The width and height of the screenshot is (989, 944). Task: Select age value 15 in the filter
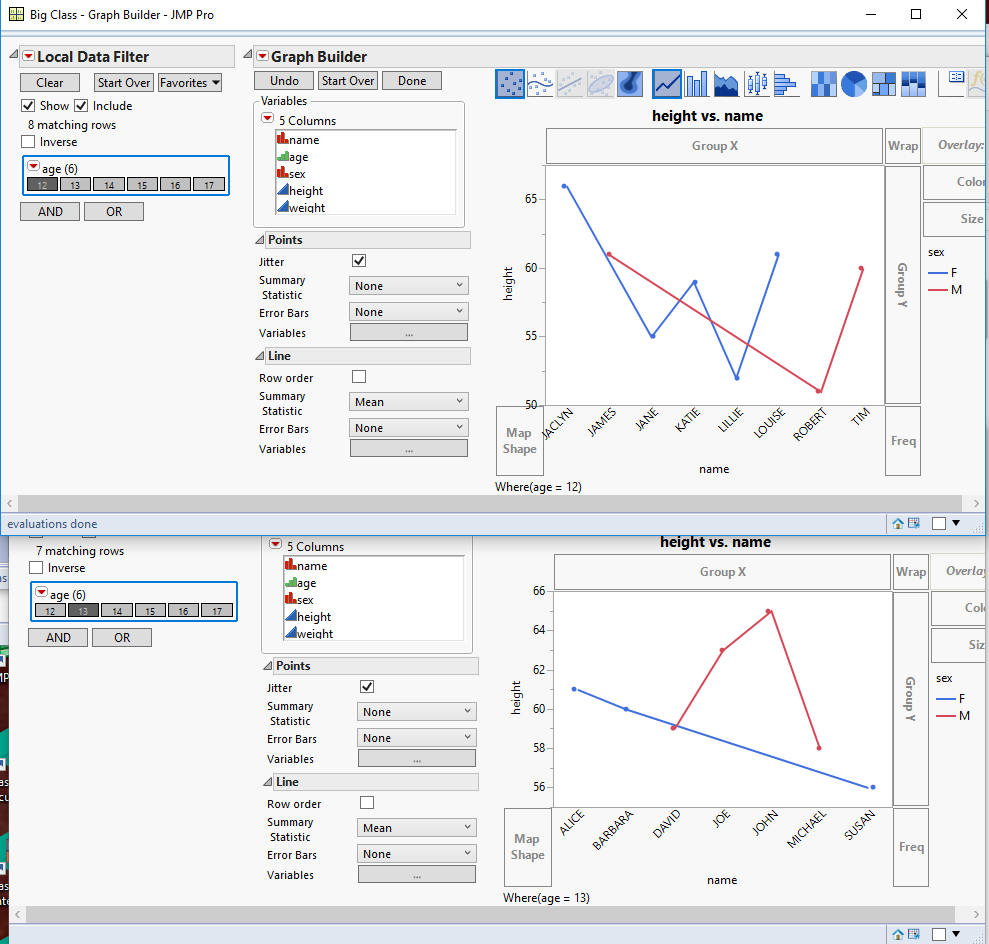point(143,184)
